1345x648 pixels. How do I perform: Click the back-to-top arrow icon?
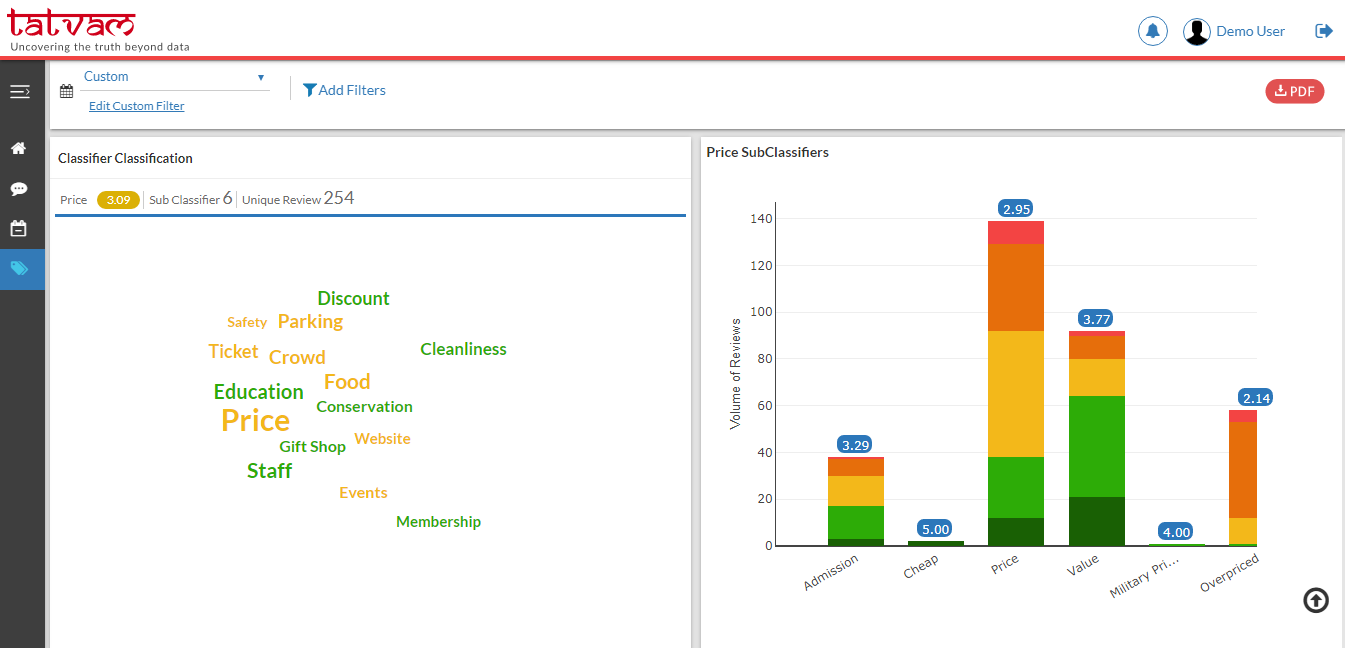point(1316,600)
